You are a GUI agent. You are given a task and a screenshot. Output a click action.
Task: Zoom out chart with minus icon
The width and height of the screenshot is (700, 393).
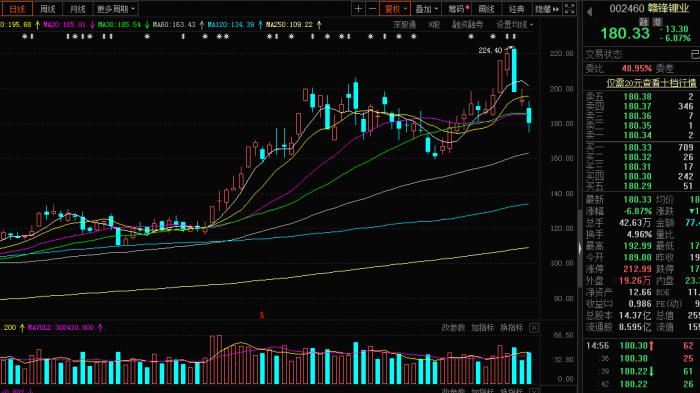pyautogui.click(x=372, y=9)
